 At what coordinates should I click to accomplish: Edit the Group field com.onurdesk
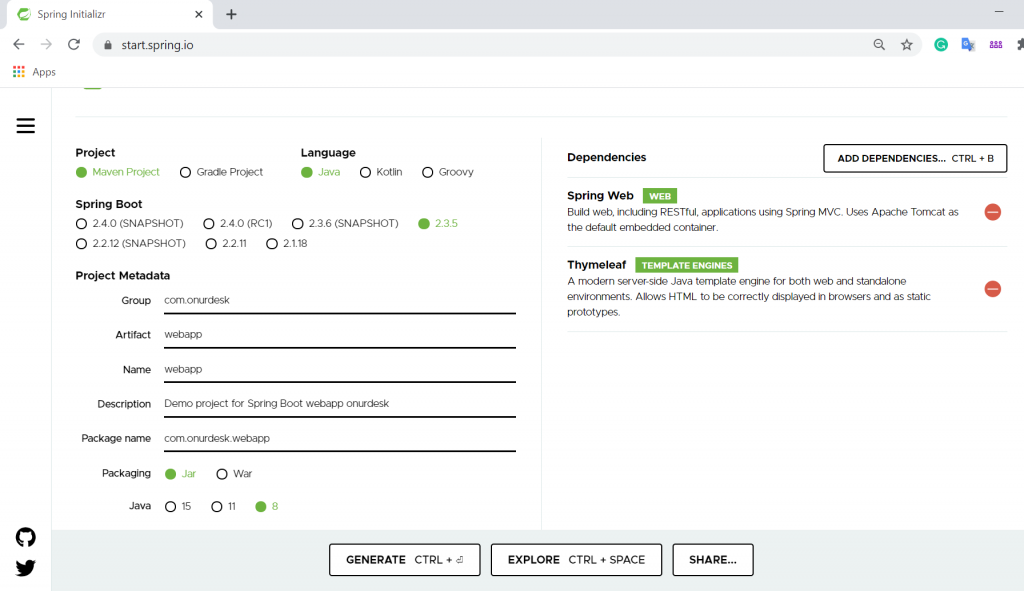[x=340, y=300]
